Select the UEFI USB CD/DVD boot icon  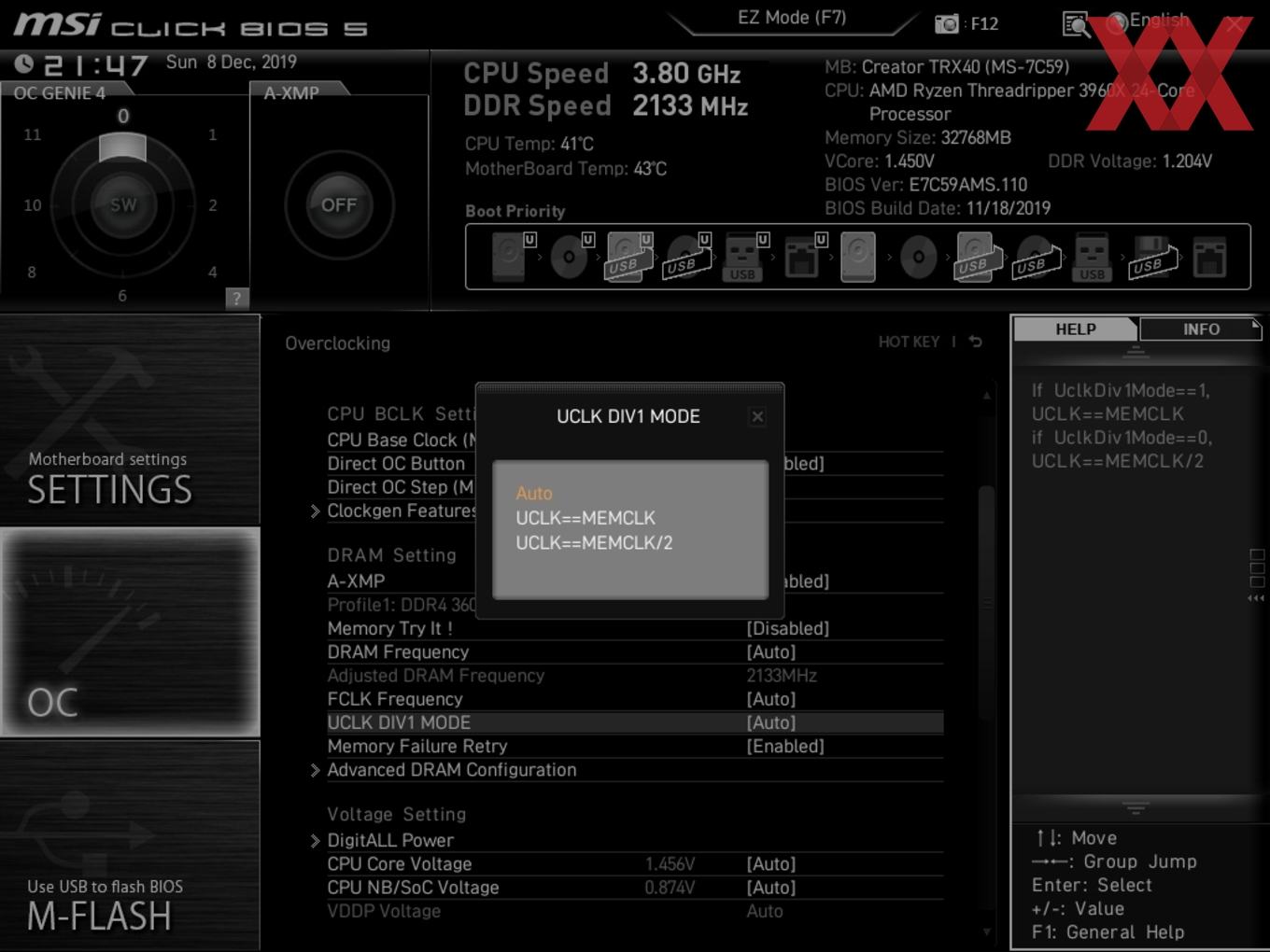click(687, 256)
